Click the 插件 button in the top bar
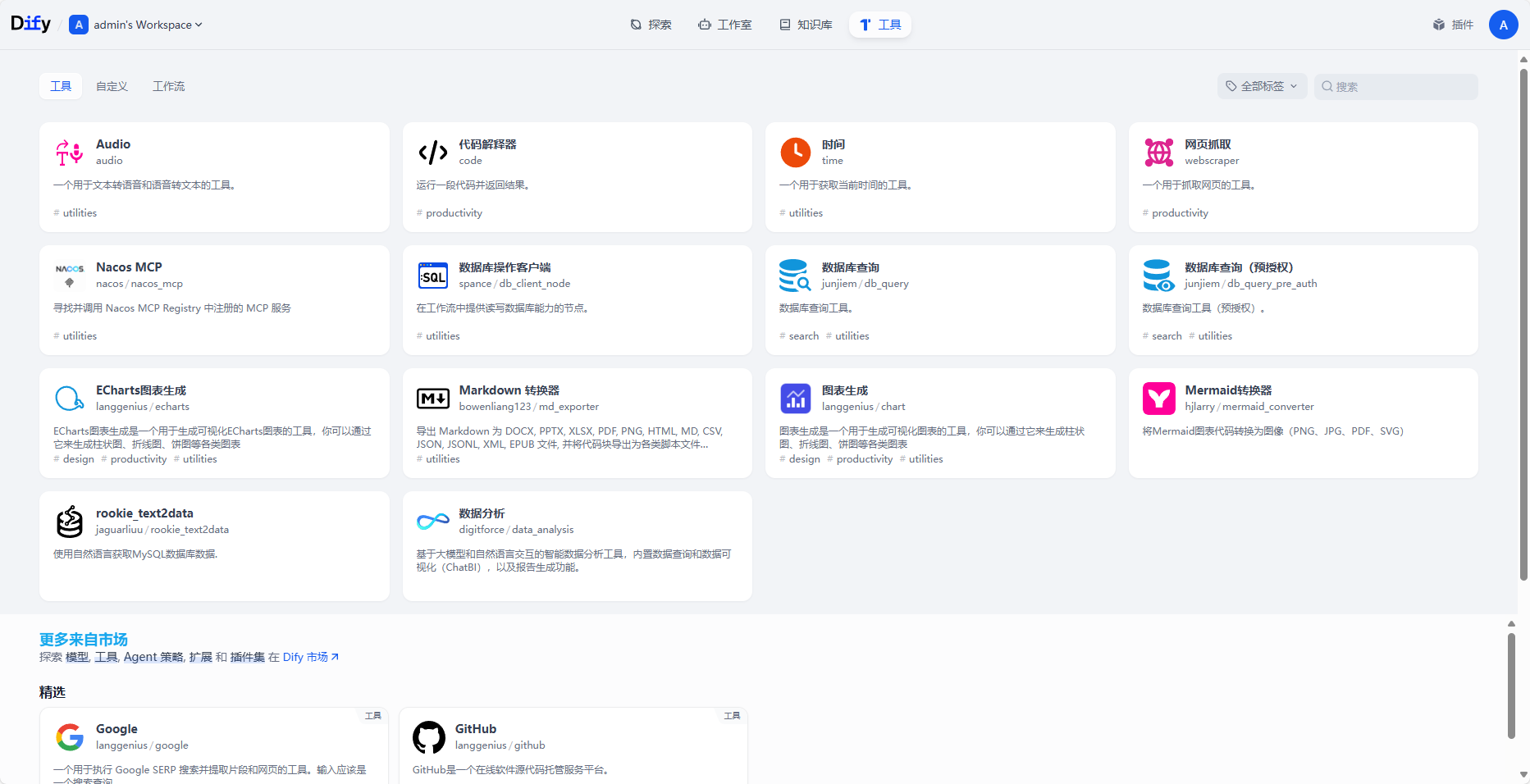Screen dimensions: 1530x784 pos(1452,24)
